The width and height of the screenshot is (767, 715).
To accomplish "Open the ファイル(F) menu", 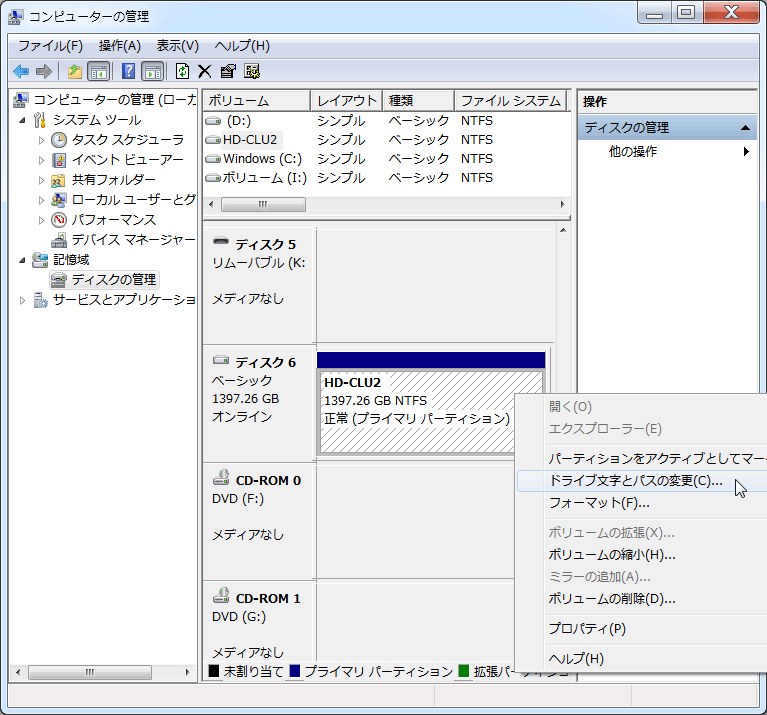I will point(50,46).
